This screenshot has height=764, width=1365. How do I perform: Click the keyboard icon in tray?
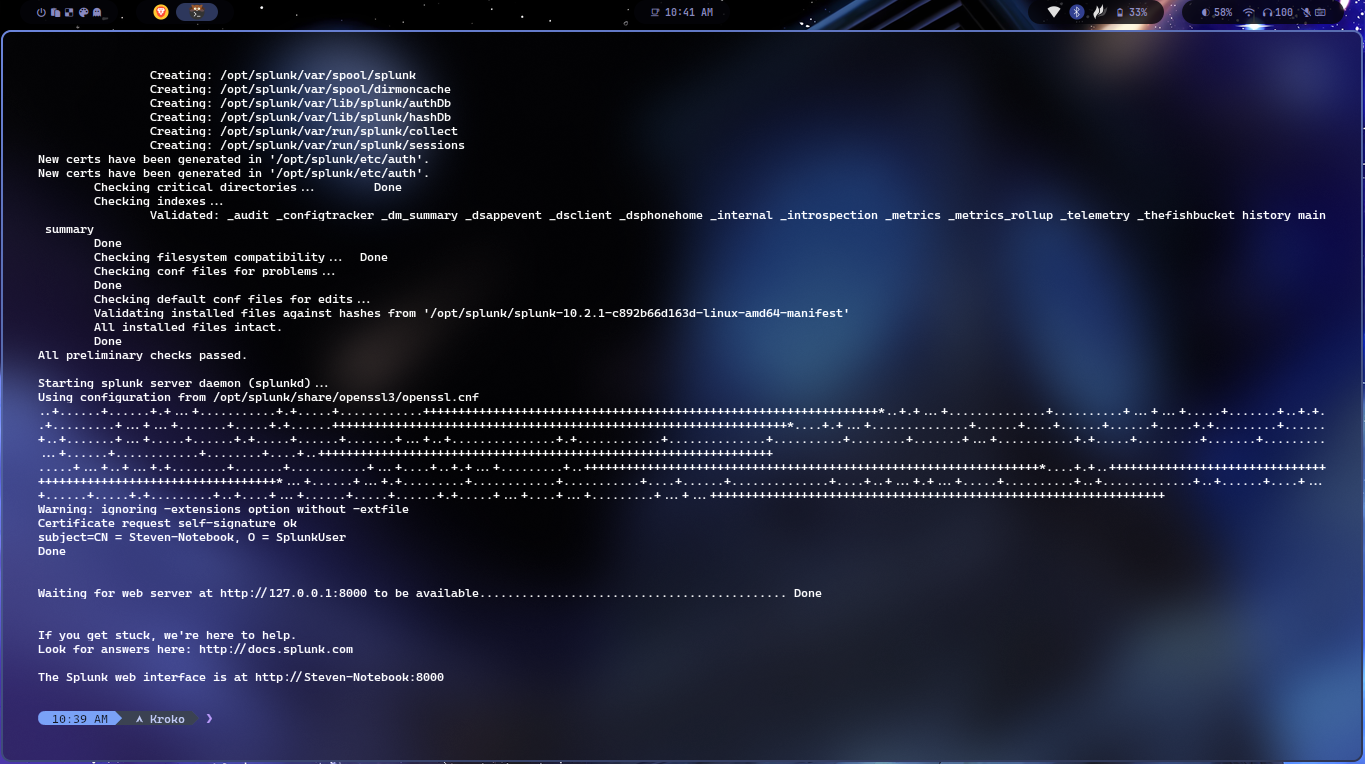pos(1320,12)
